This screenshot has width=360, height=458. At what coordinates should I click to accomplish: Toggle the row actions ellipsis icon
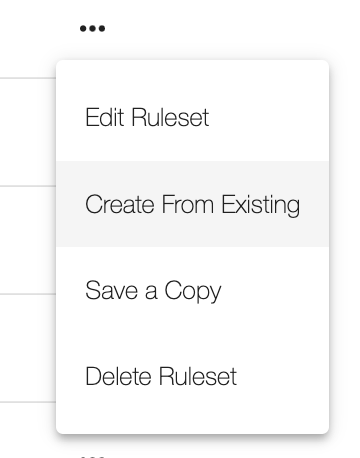coord(93,29)
